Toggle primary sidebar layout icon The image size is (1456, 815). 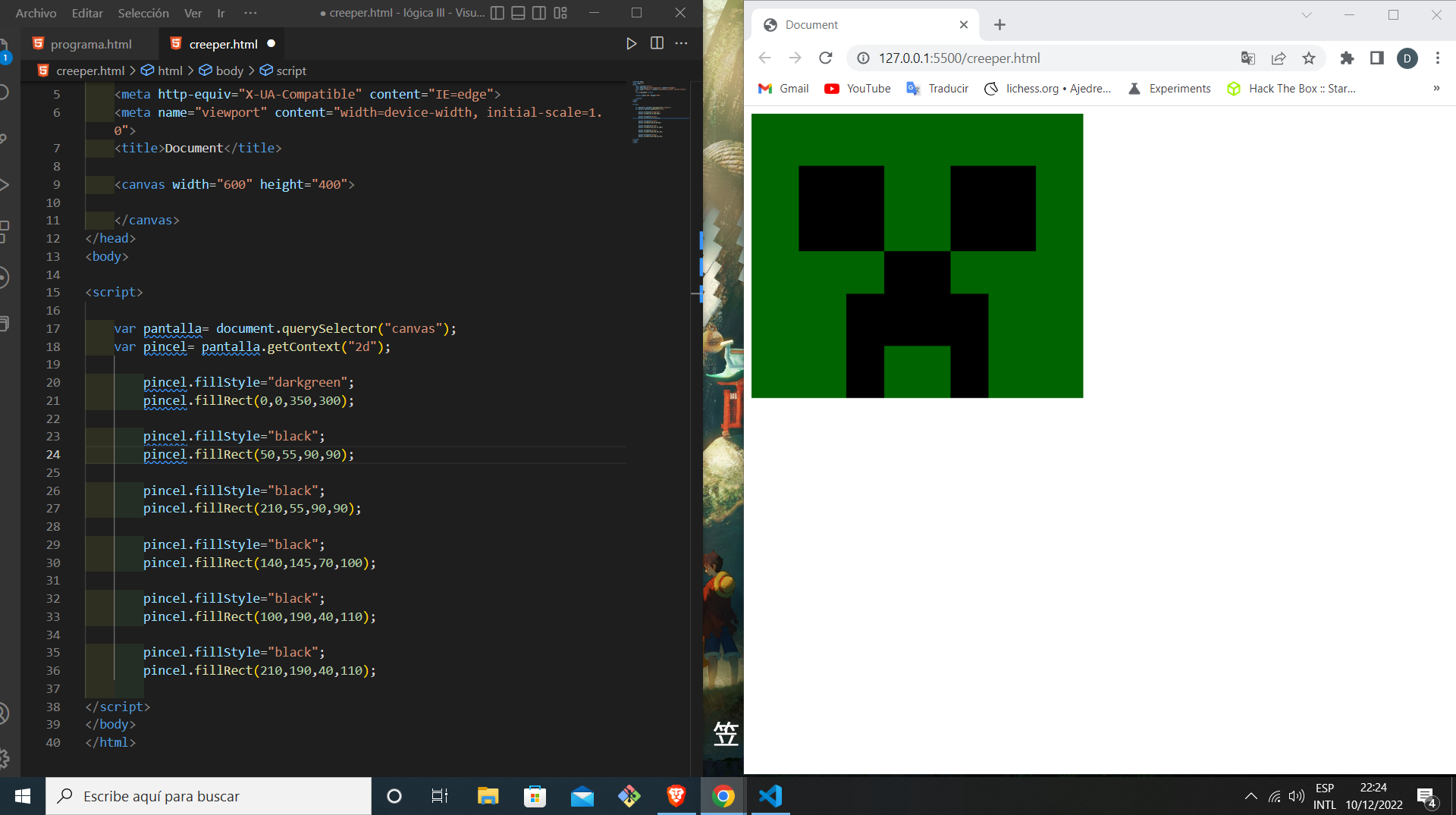[497, 13]
